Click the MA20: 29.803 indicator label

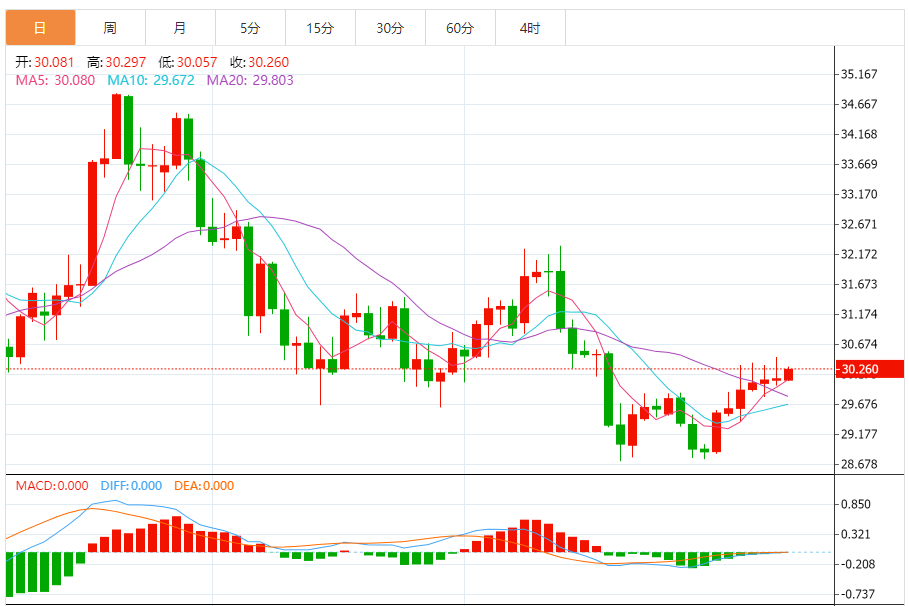(250, 80)
